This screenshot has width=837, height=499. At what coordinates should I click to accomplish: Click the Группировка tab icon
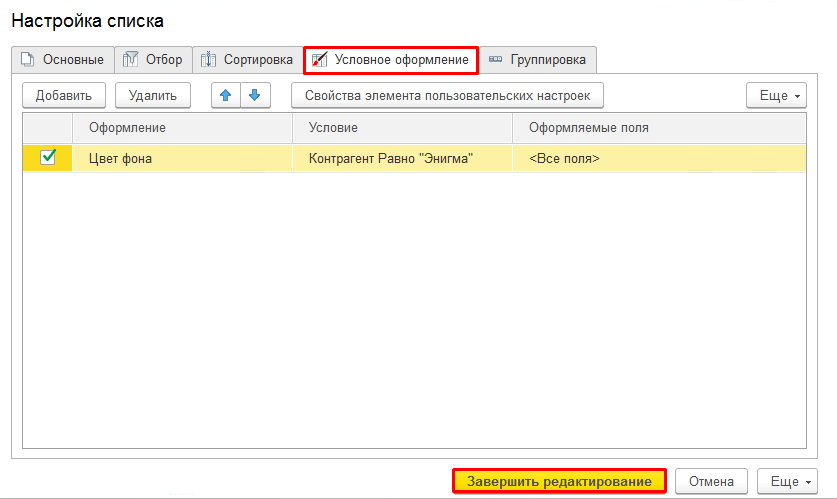496,60
